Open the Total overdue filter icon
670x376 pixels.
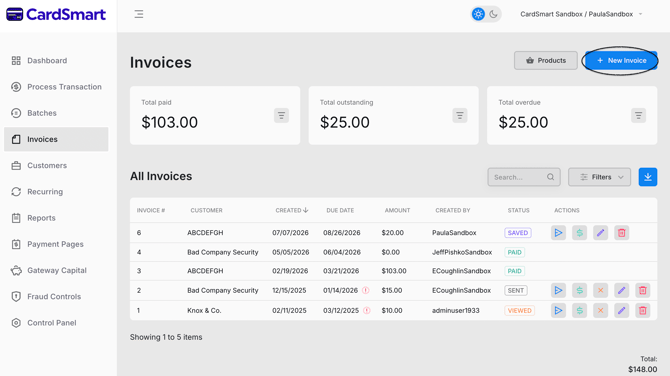click(x=638, y=115)
